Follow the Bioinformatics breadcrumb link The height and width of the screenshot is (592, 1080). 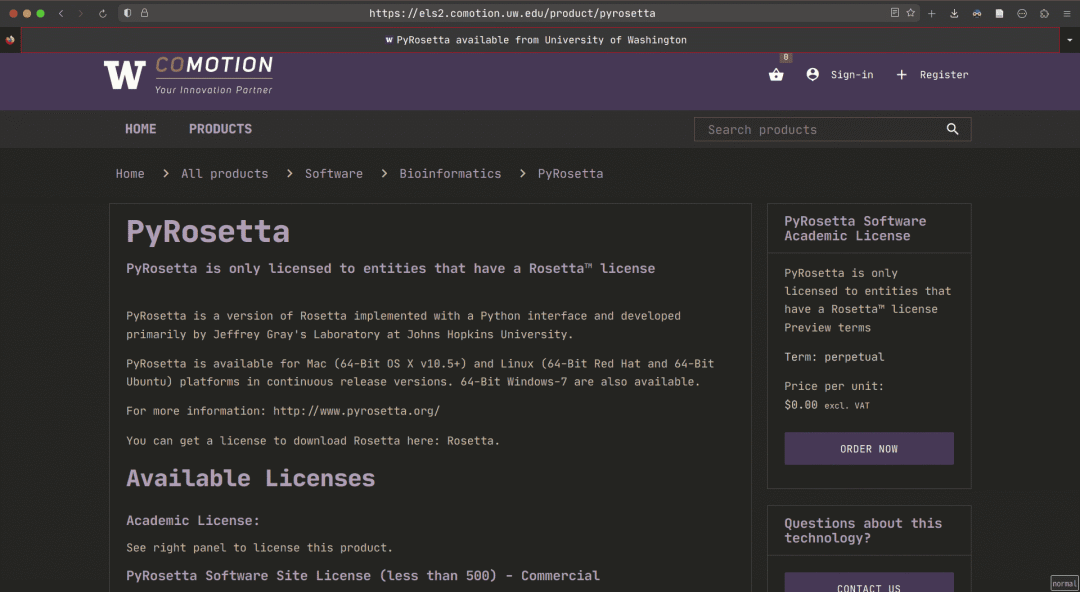click(x=450, y=174)
